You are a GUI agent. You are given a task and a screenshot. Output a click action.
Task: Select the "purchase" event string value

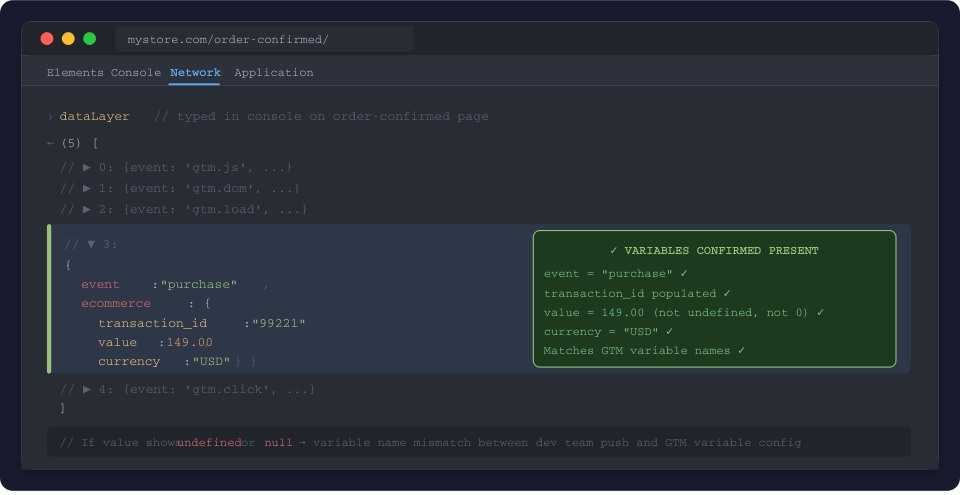[198, 285]
